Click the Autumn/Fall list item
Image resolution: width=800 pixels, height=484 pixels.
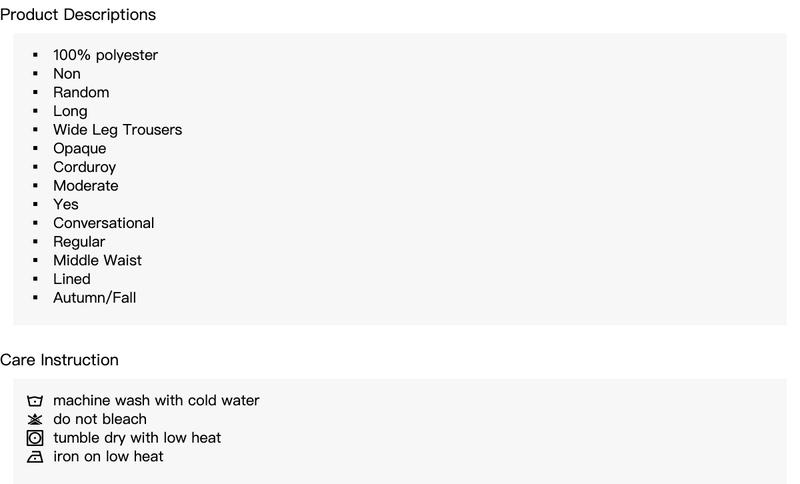[x=94, y=298]
